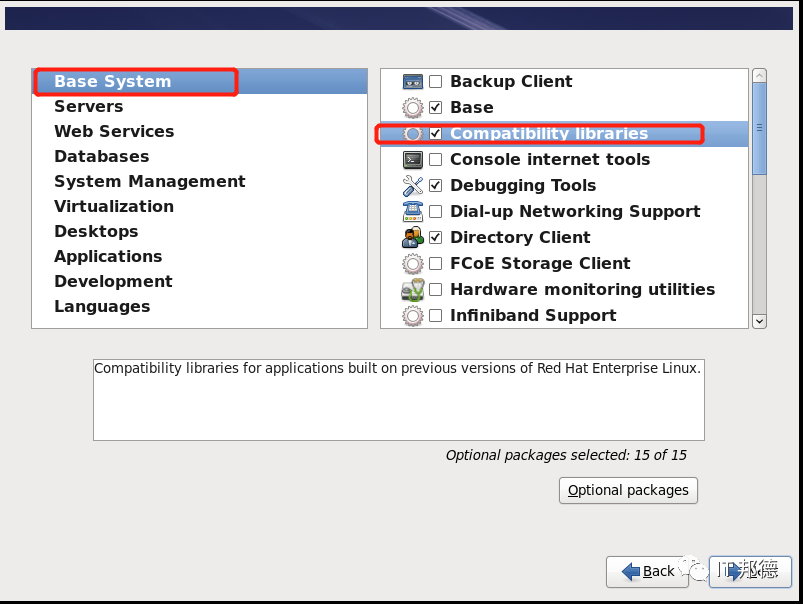Click the Dial-up Networking Support phone icon
The image size is (803, 604).
[x=413, y=212]
